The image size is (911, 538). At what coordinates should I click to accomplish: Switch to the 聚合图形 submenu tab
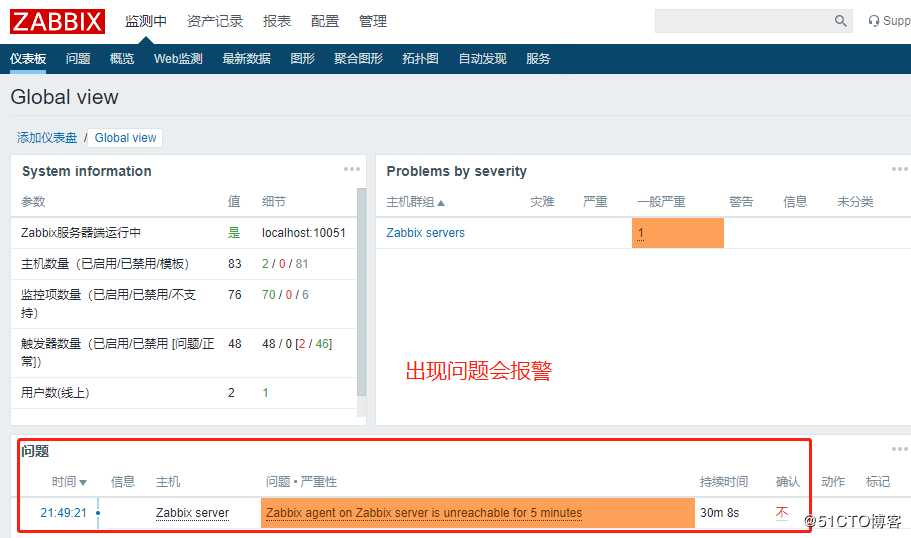click(358, 59)
